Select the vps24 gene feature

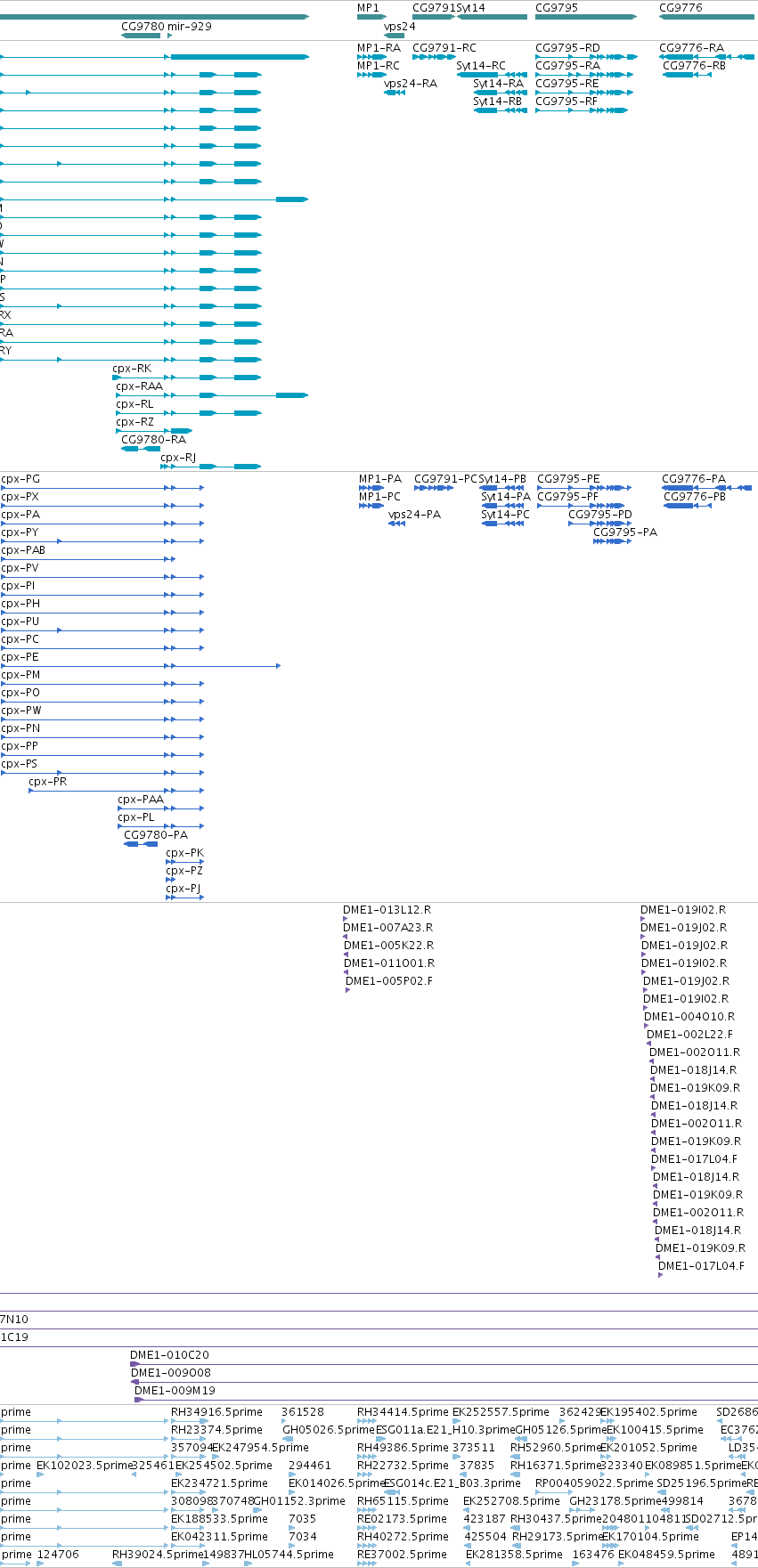(x=395, y=36)
